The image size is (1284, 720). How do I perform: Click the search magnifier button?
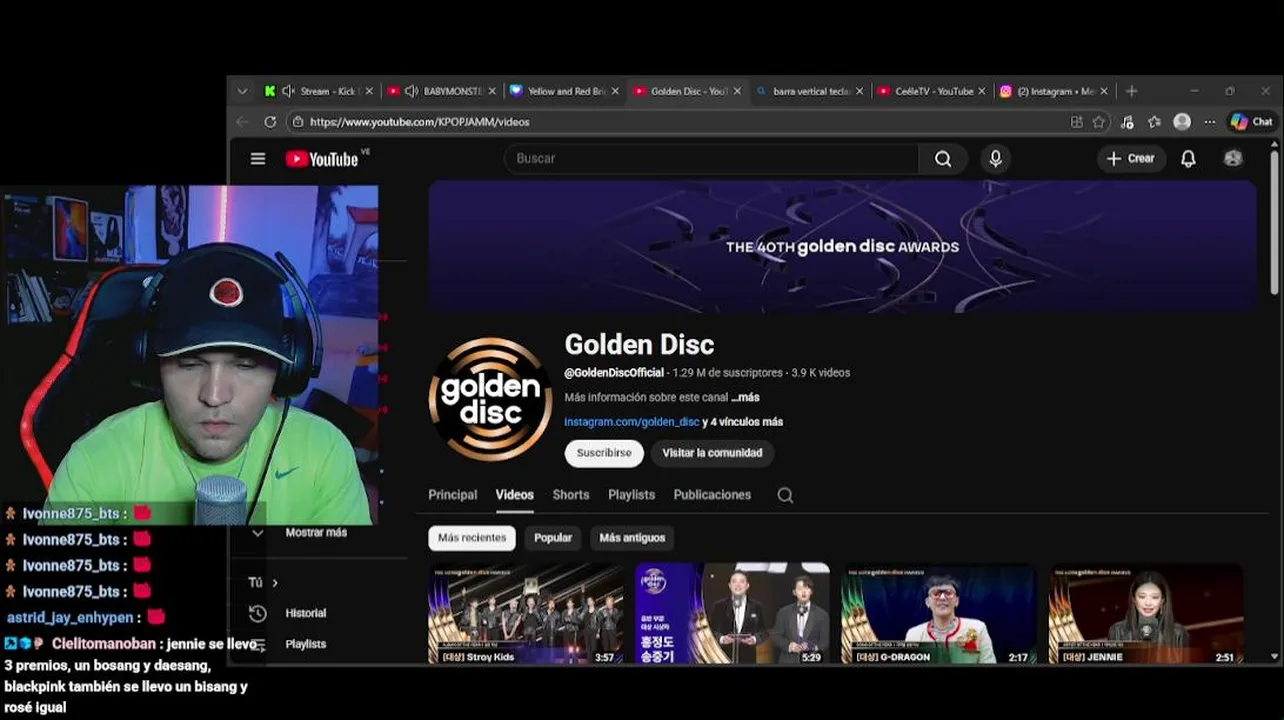943,159
